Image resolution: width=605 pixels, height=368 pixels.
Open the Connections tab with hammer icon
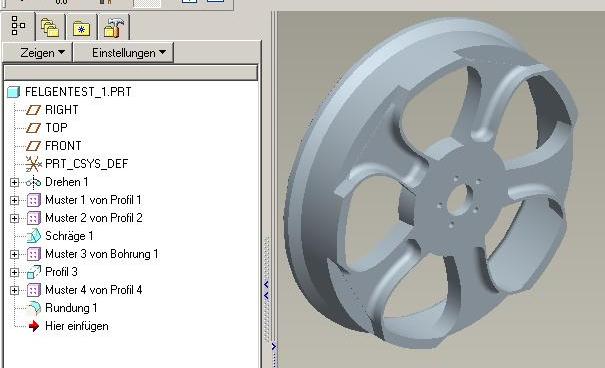click(x=113, y=28)
